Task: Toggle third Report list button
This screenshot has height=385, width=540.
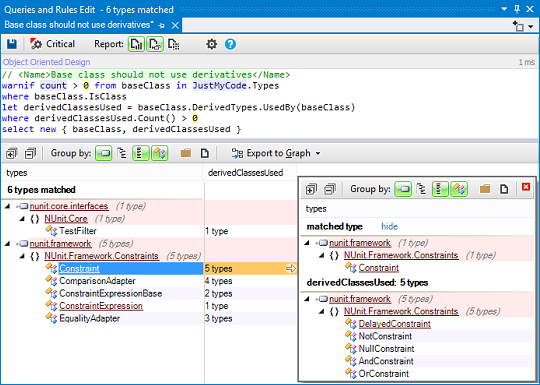Action: (174, 44)
